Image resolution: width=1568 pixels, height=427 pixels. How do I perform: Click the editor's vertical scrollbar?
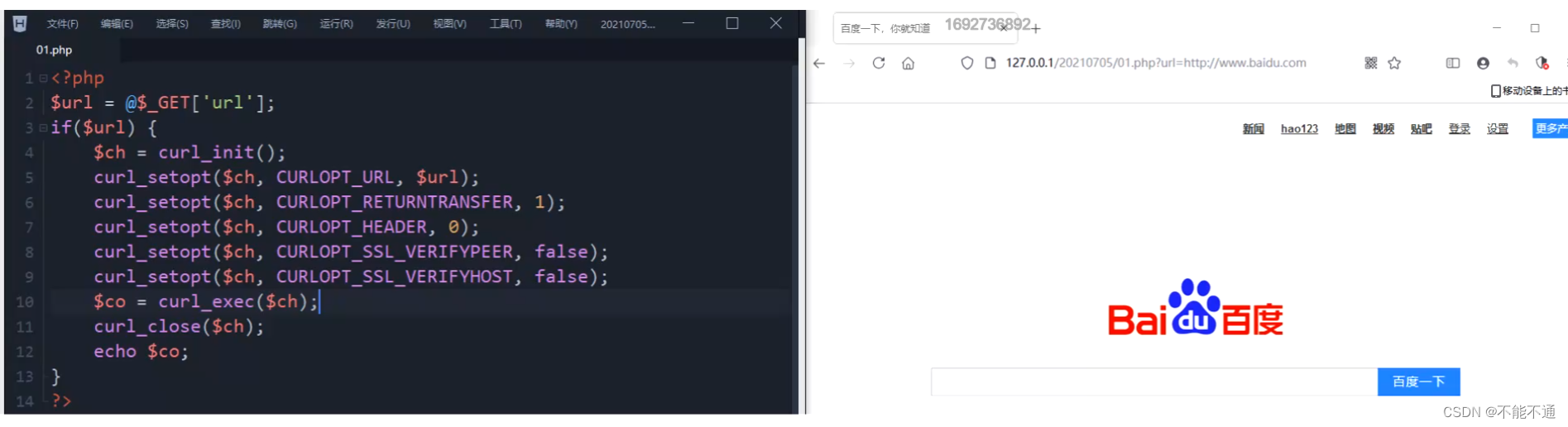tap(795, 238)
